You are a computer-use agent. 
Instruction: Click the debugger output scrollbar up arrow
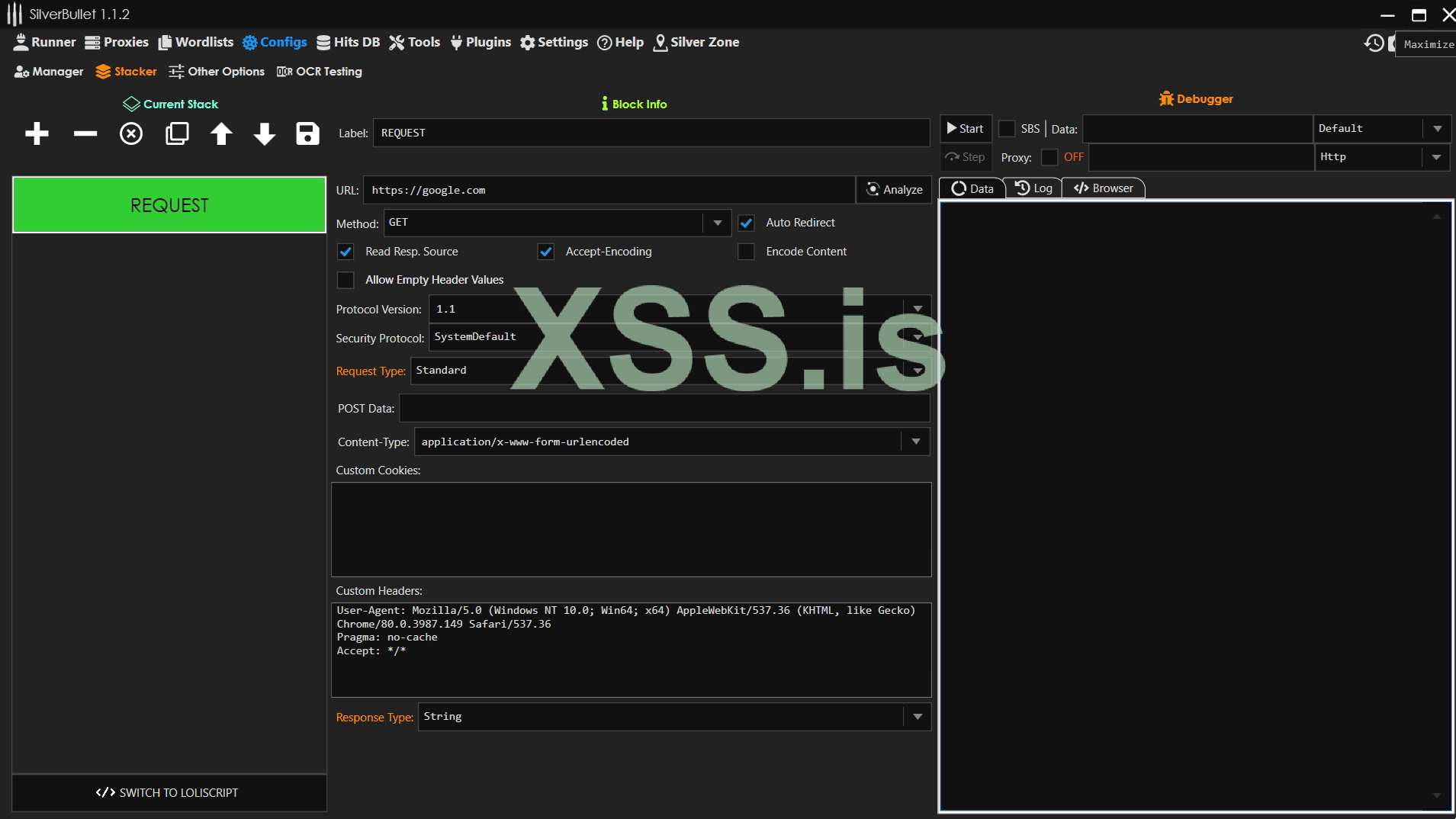tap(1437, 217)
